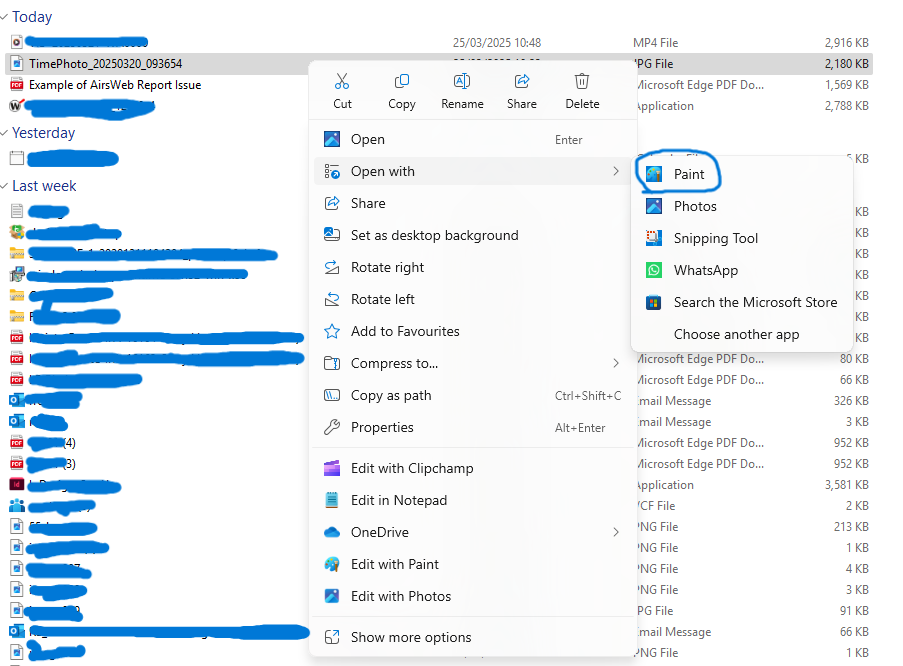Click the Open photo icon

(332, 139)
